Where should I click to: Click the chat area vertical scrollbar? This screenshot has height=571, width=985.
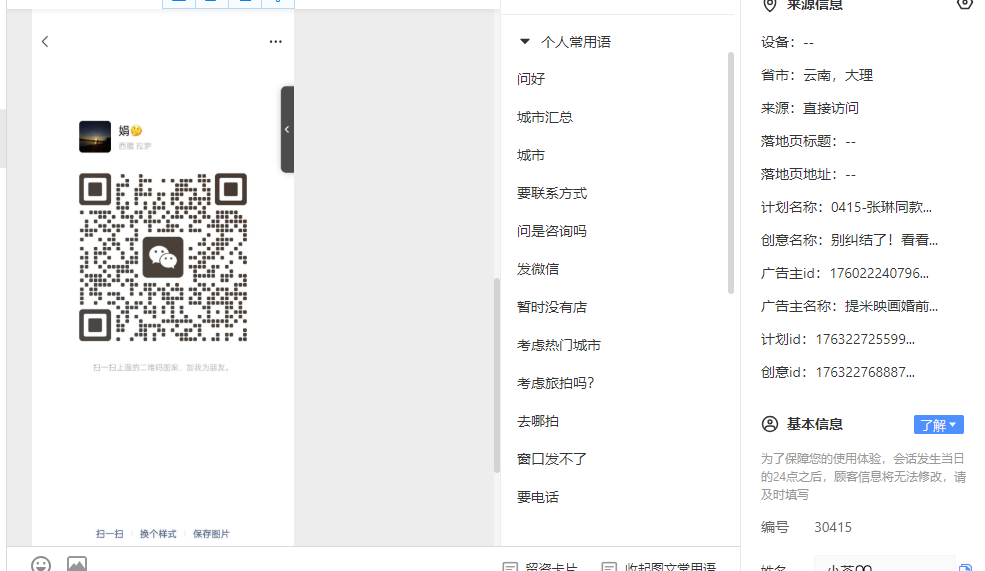point(496,375)
